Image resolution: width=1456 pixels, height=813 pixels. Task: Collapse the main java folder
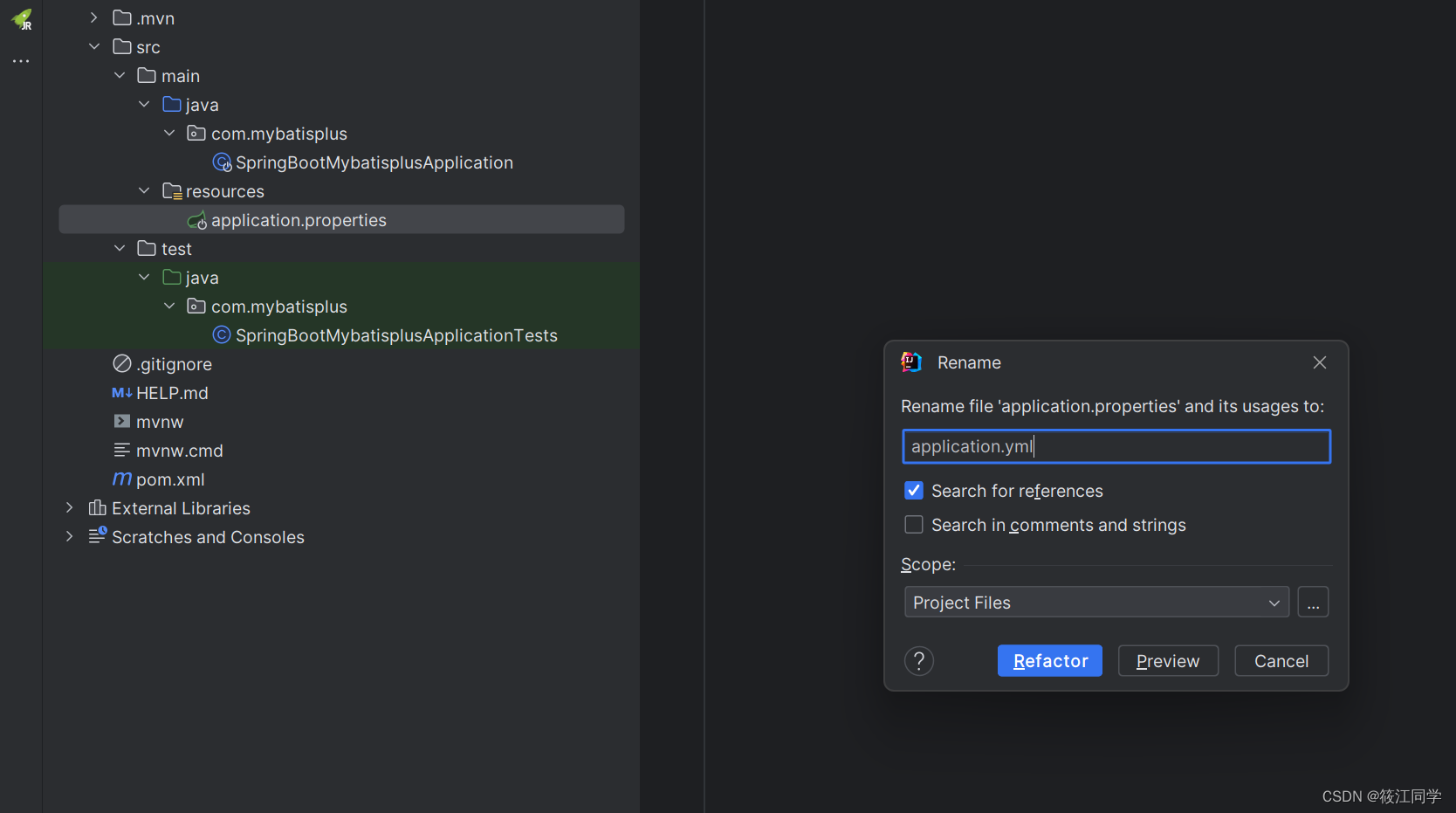(144, 104)
